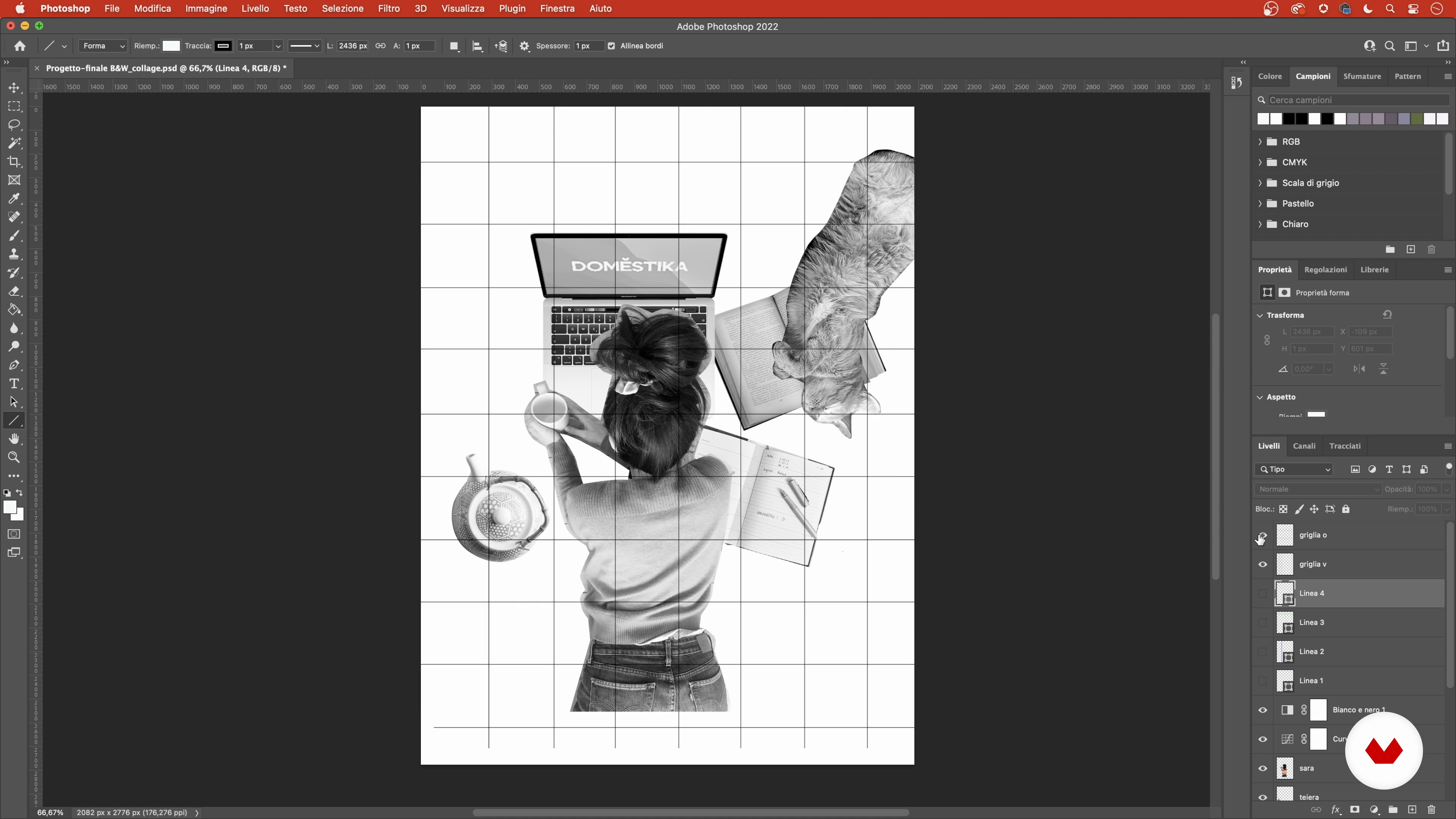Viewport: 1456px width, 819px height.
Task: Select the Rectangular Marquee tool
Action: pos(14,106)
